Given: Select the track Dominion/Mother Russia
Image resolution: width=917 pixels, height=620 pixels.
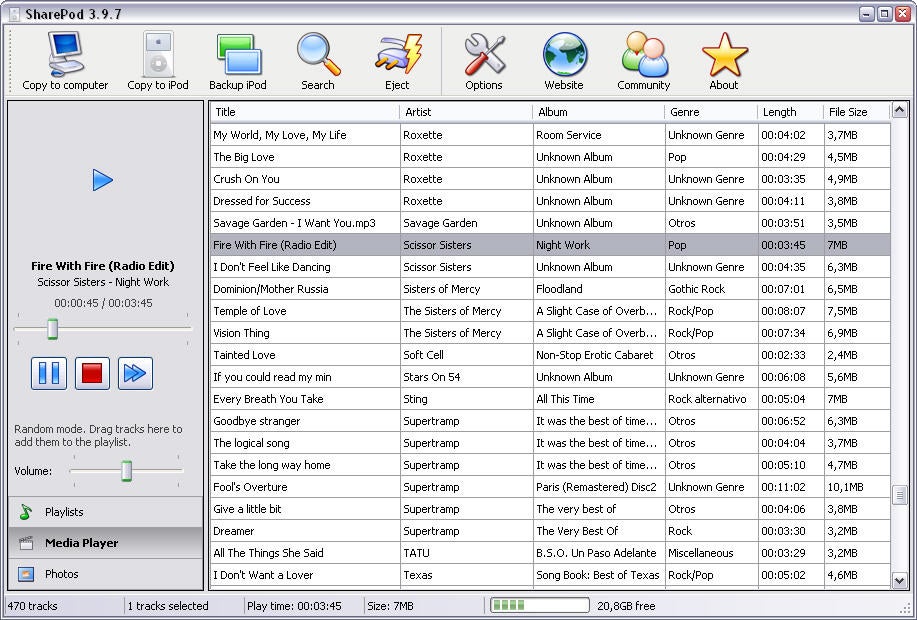Looking at the screenshot, I should (550, 289).
